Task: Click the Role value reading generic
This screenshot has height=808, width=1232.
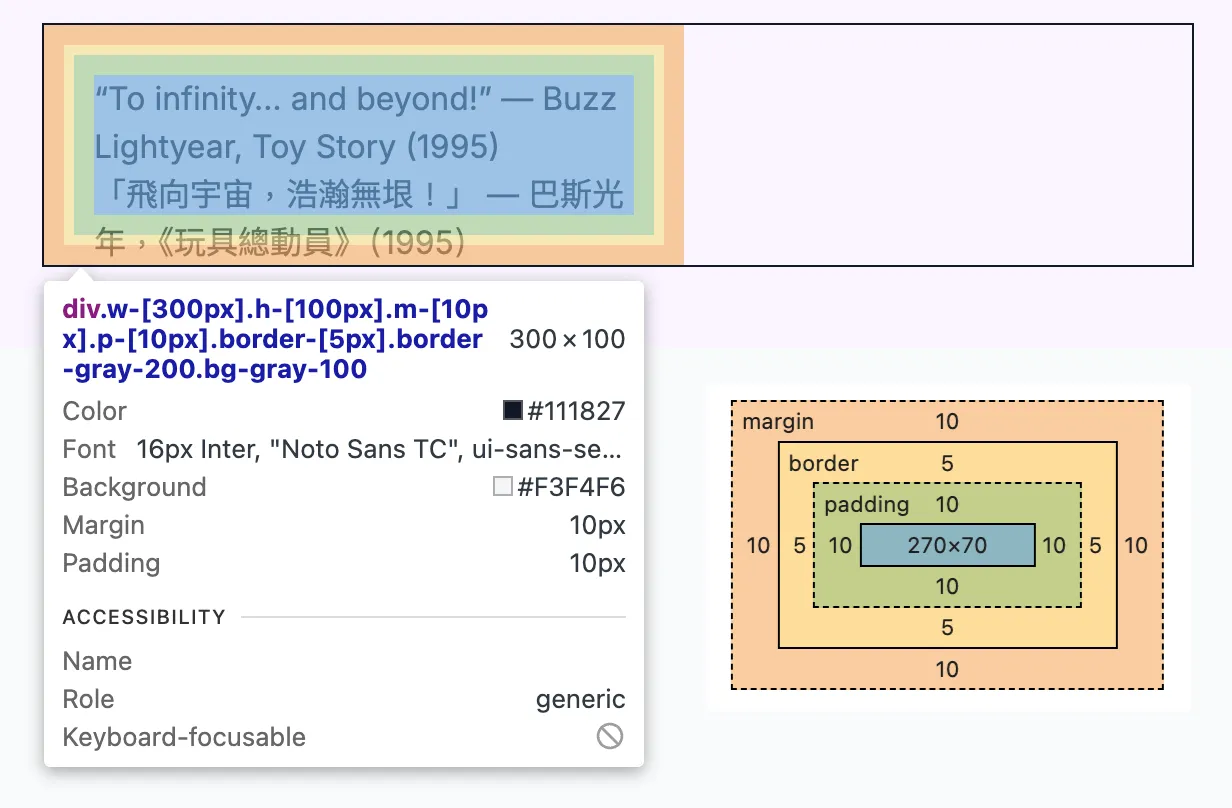Action: click(x=580, y=699)
